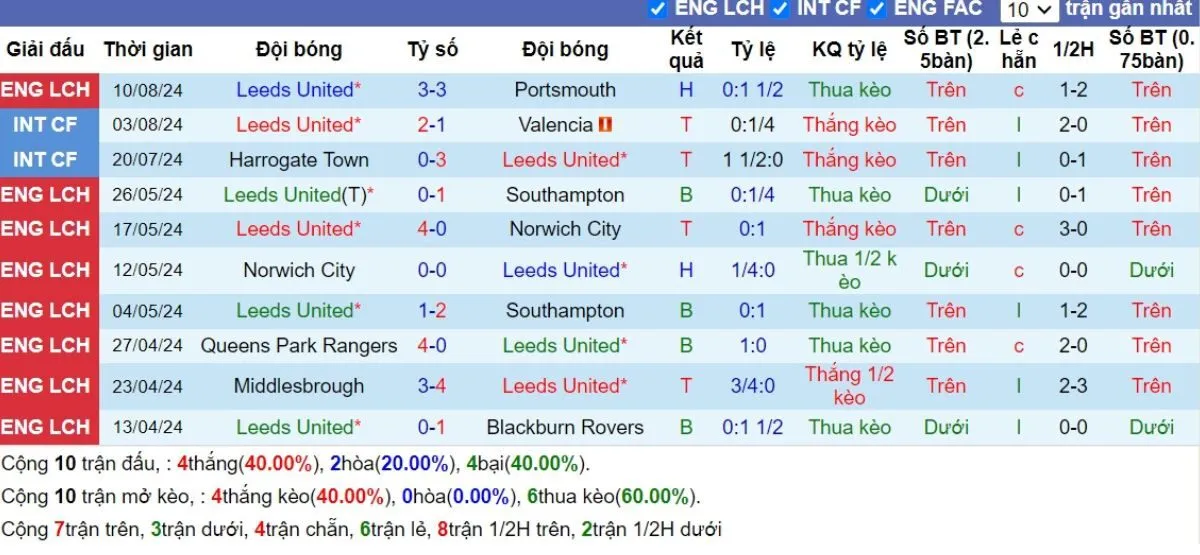Click the KQ tỷ lệ column header
This screenshot has width=1200, height=555.
pyautogui.click(x=849, y=49)
